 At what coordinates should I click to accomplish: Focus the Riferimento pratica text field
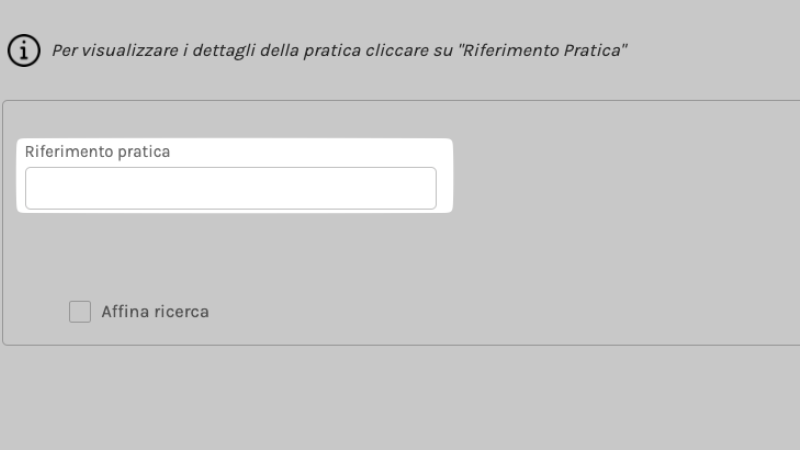tap(231, 188)
